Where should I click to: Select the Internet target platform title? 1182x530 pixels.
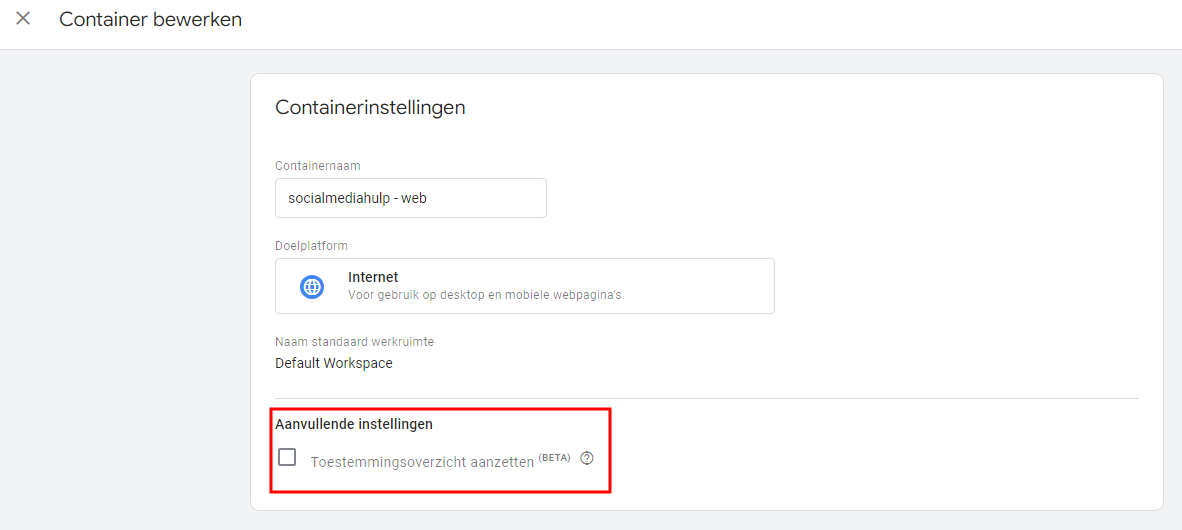click(373, 277)
